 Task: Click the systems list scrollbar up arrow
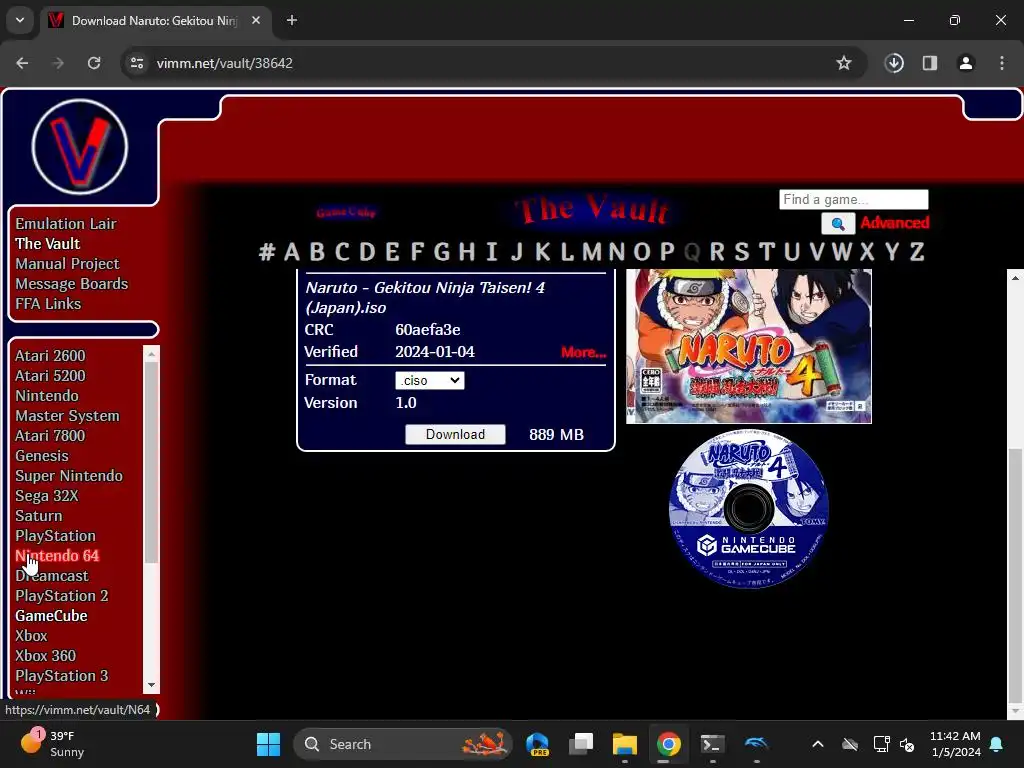152,353
